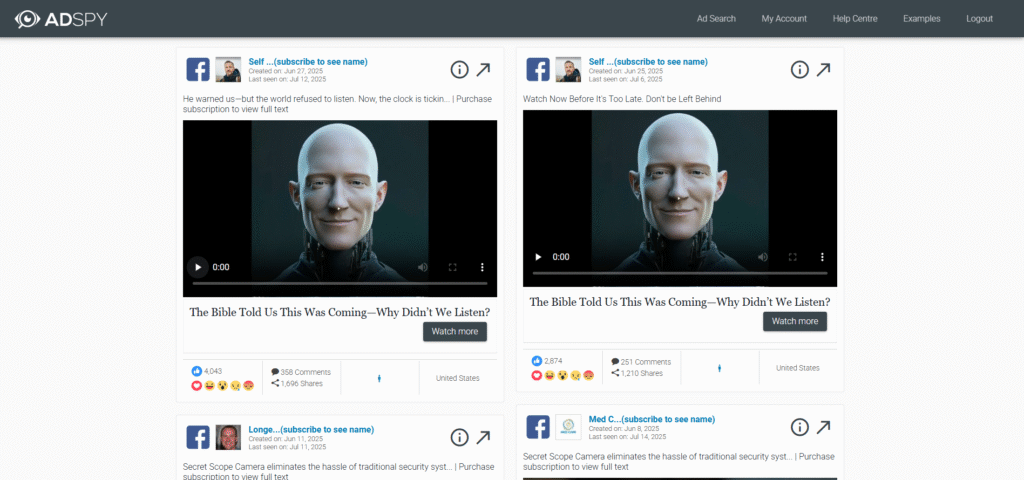
Task: Click 251 Comments on Jun 25 ad
Action: point(641,362)
